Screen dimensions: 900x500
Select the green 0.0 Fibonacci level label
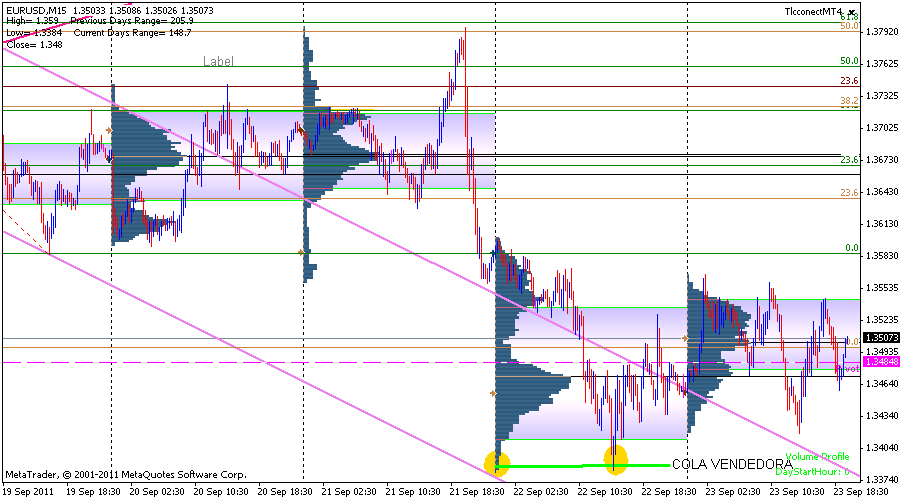click(x=852, y=248)
